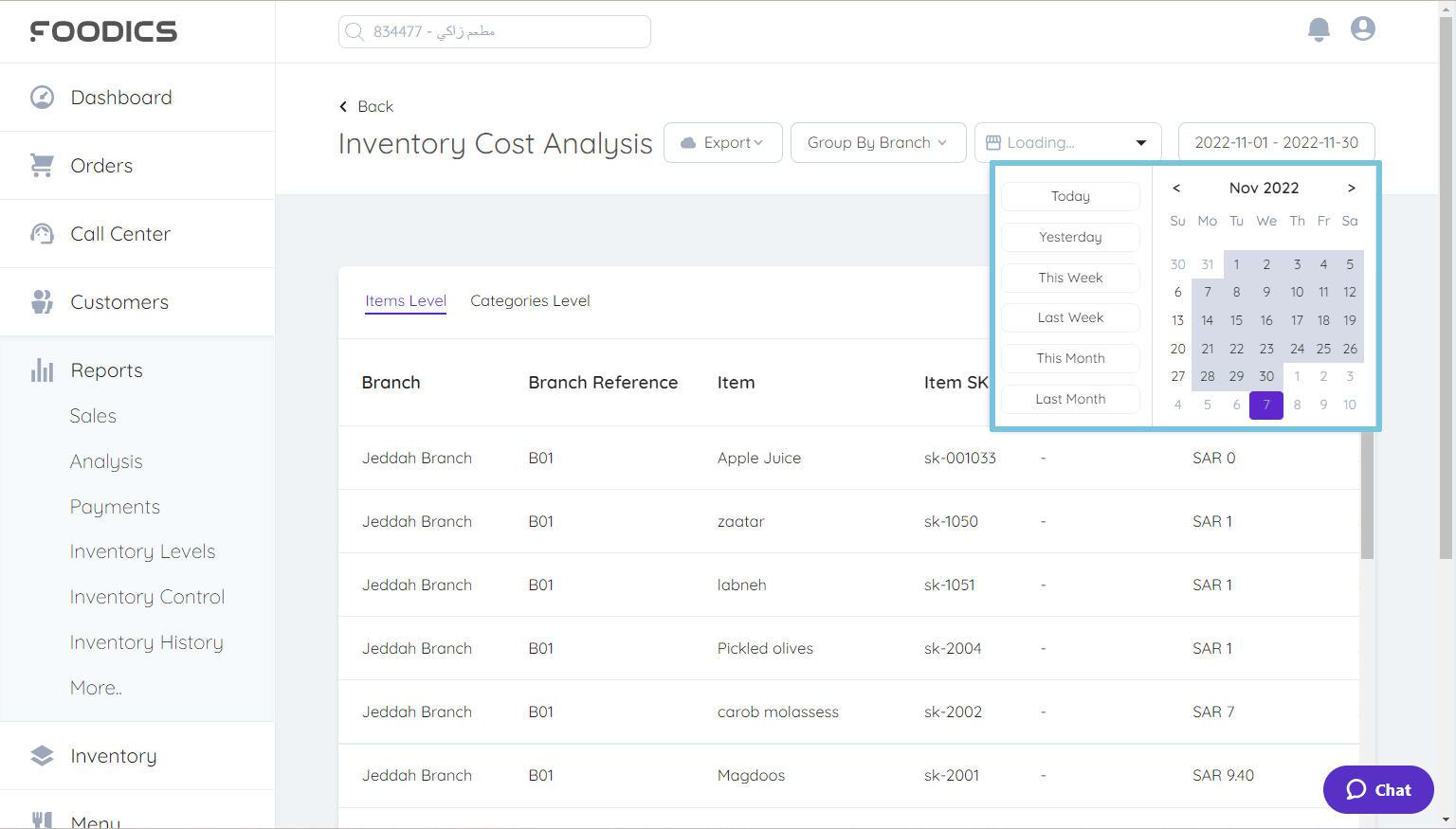This screenshot has height=829, width=1456.
Task: Click the Back link
Action: [366, 106]
